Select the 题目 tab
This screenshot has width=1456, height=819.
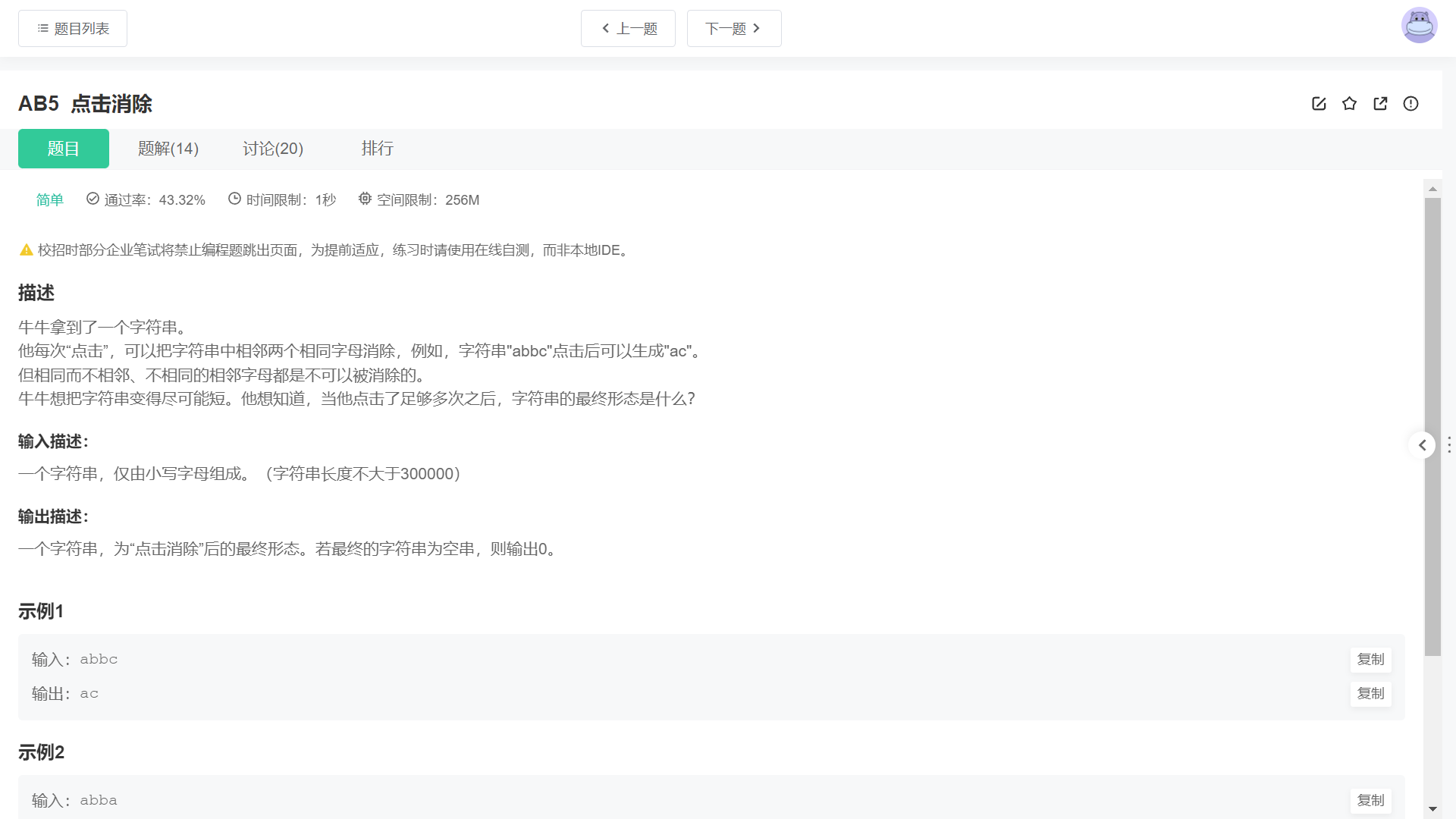pyautogui.click(x=64, y=149)
